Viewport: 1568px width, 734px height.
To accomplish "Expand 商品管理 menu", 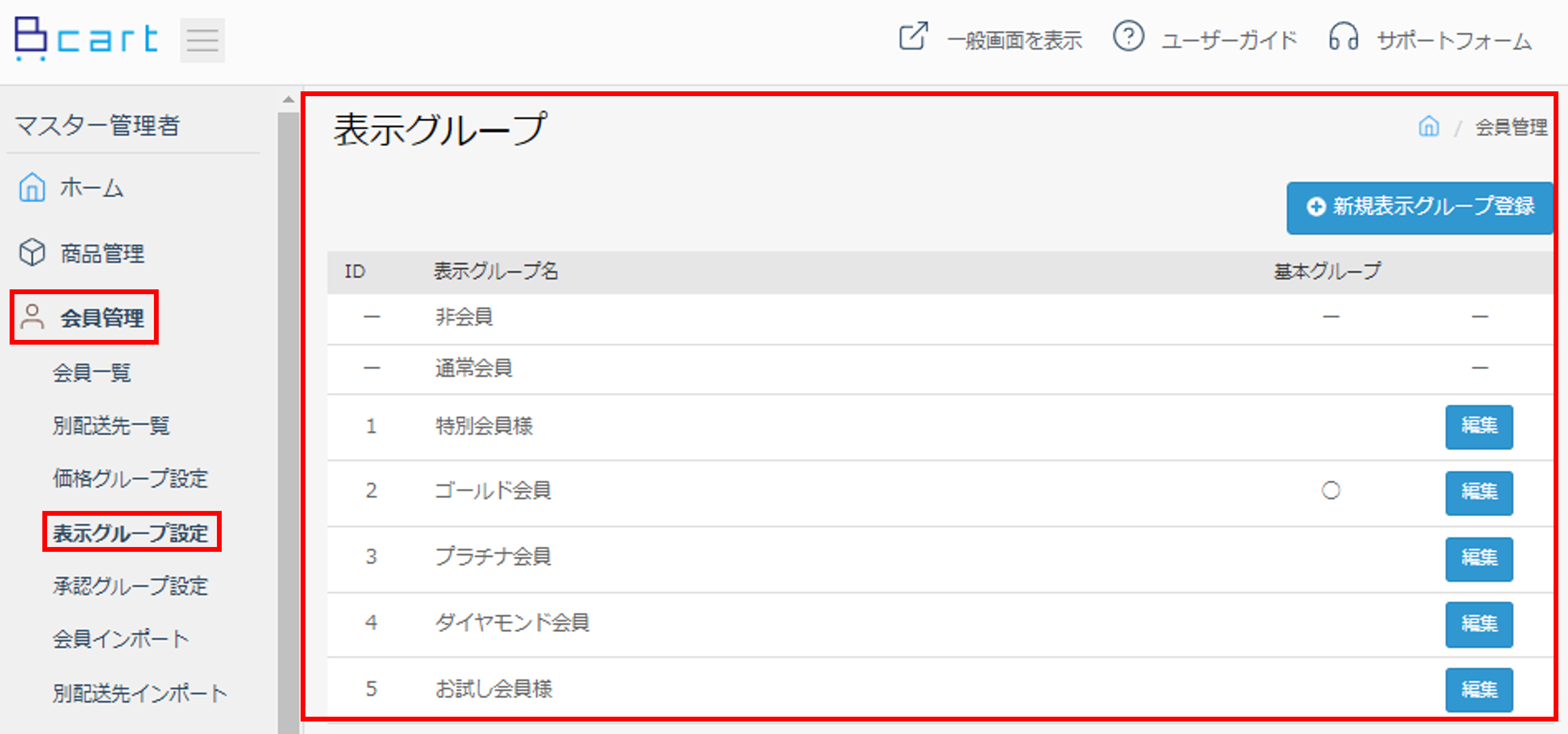I will coord(102,253).
